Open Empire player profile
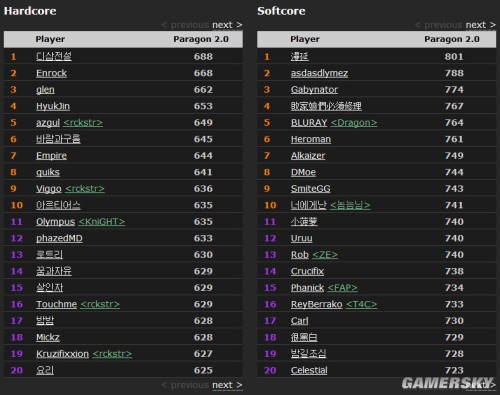Viewport: 500px width, 395px height. (51, 156)
